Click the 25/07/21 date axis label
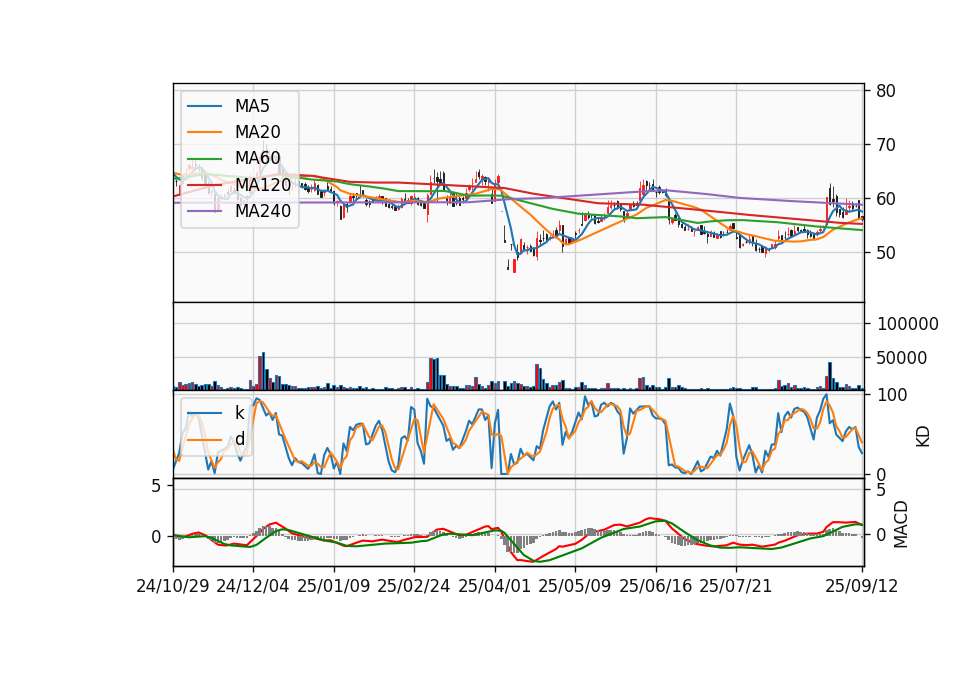960x690 pixels. click(736, 586)
